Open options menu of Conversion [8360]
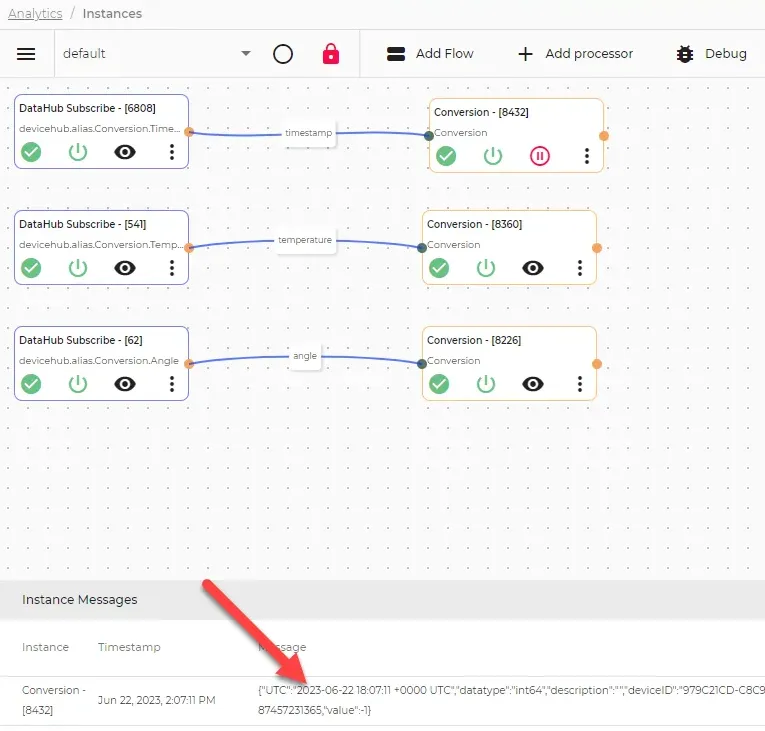 tap(580, 268)
